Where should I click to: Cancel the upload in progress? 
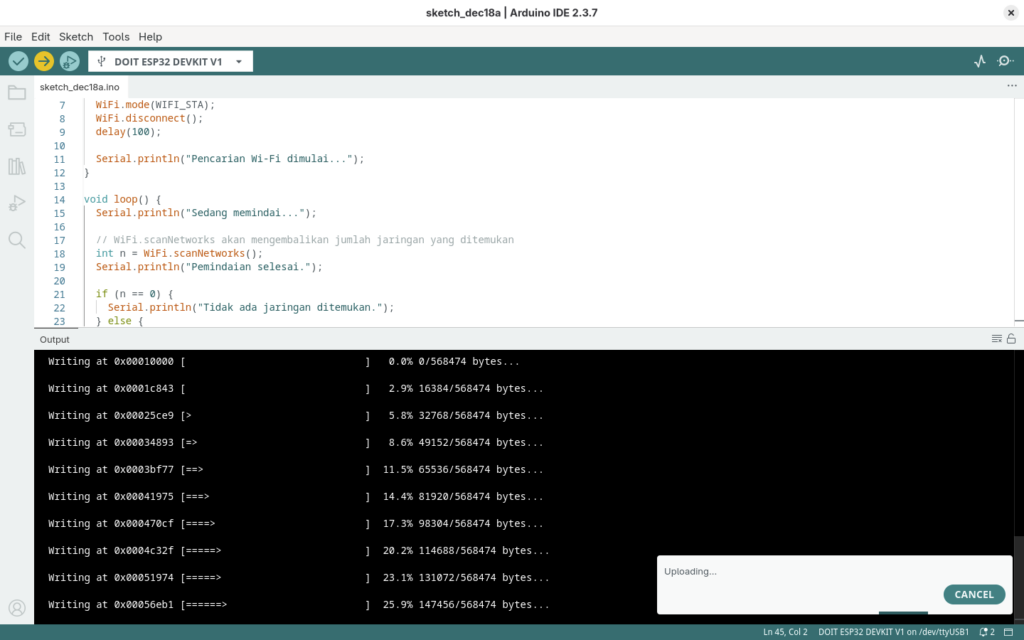point(973,594)
